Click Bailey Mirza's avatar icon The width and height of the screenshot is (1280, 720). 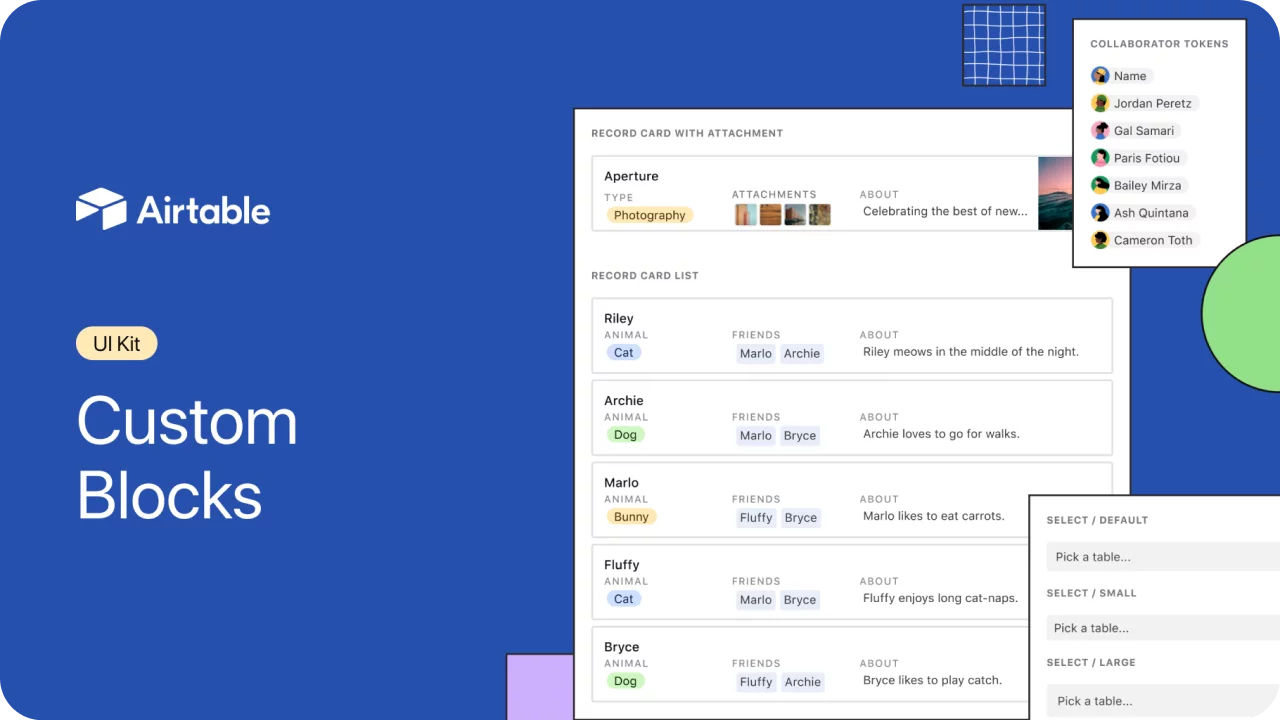(1100, 185)
